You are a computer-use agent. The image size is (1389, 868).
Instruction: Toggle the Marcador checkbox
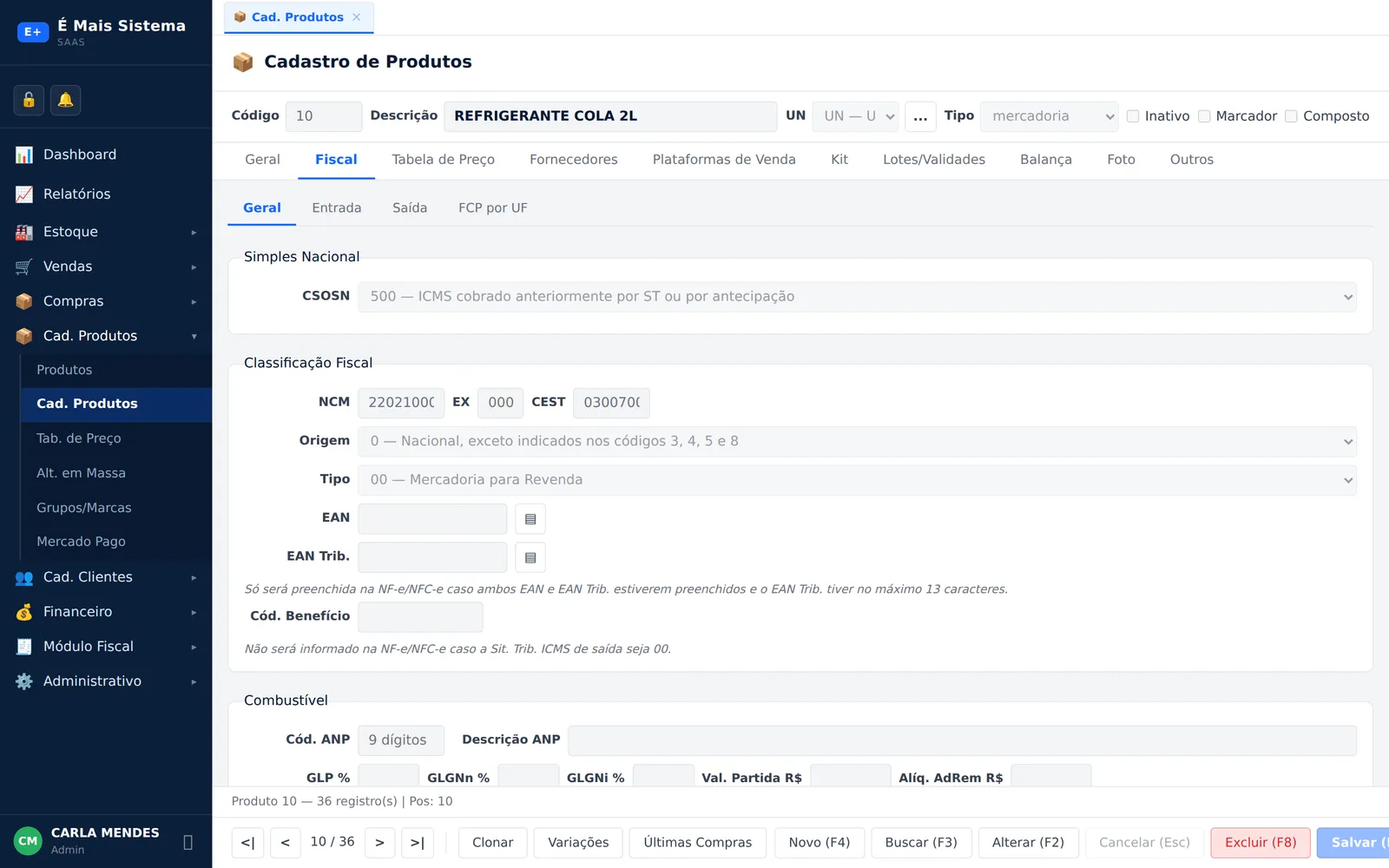pos(1204,116)
